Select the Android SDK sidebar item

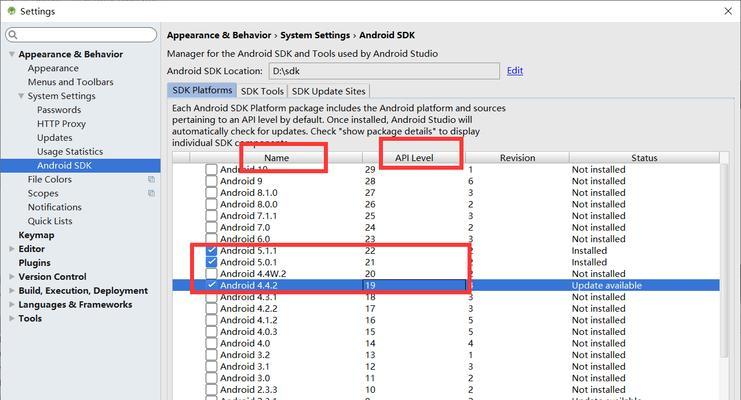(80, 165)
